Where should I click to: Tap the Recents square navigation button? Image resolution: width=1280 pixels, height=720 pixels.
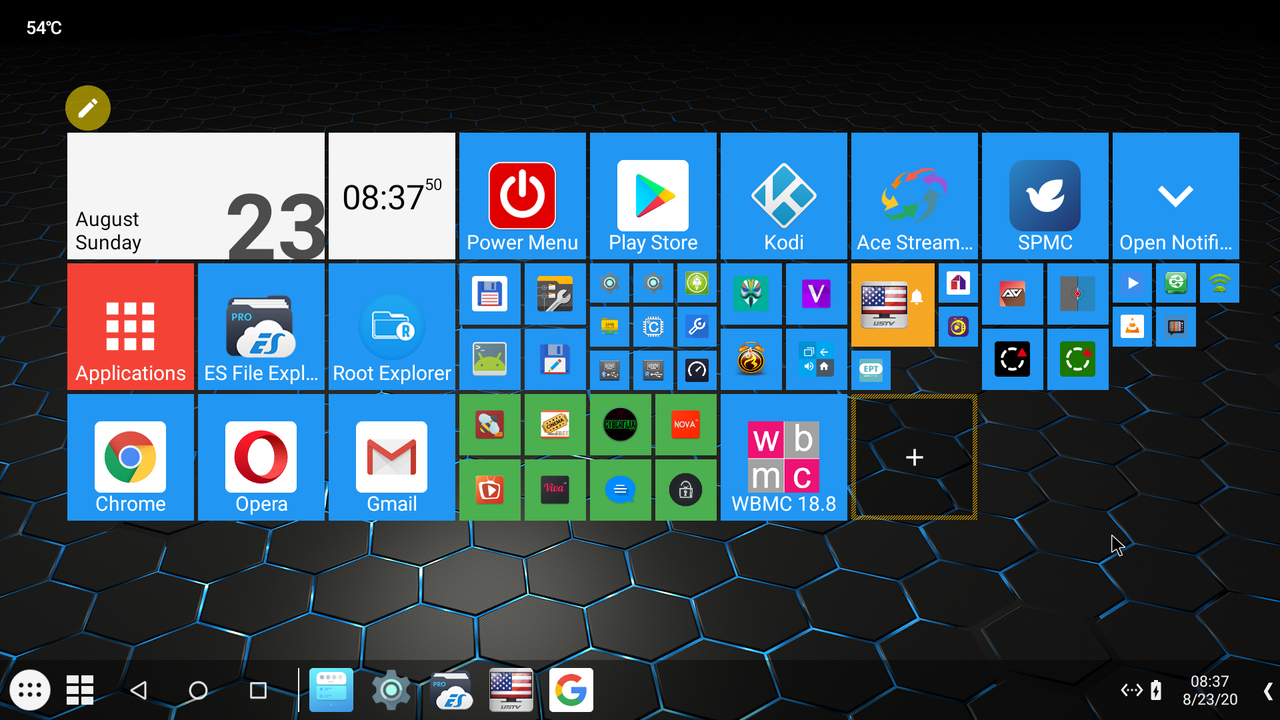(x=258, y=690)
